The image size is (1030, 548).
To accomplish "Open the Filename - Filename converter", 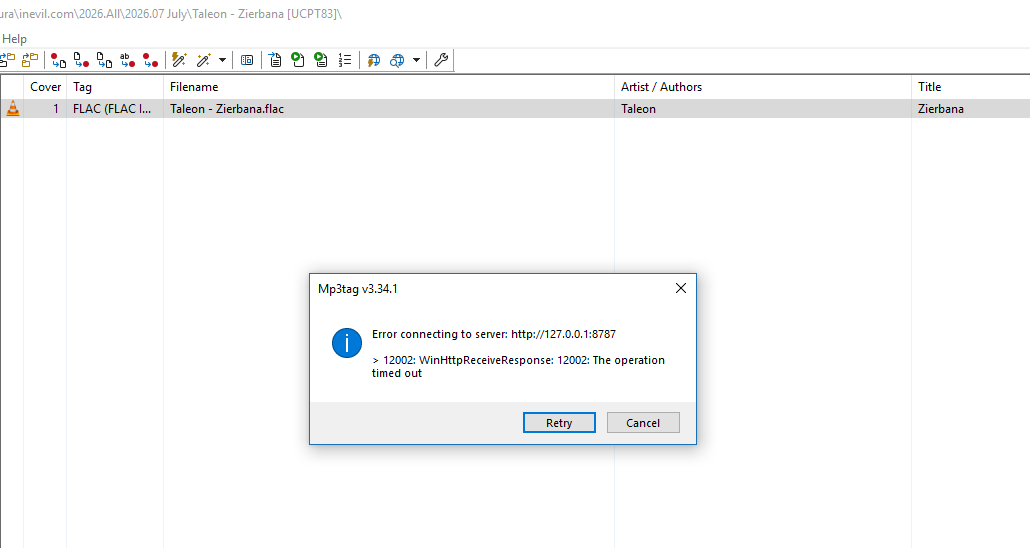I will point(104,60).
